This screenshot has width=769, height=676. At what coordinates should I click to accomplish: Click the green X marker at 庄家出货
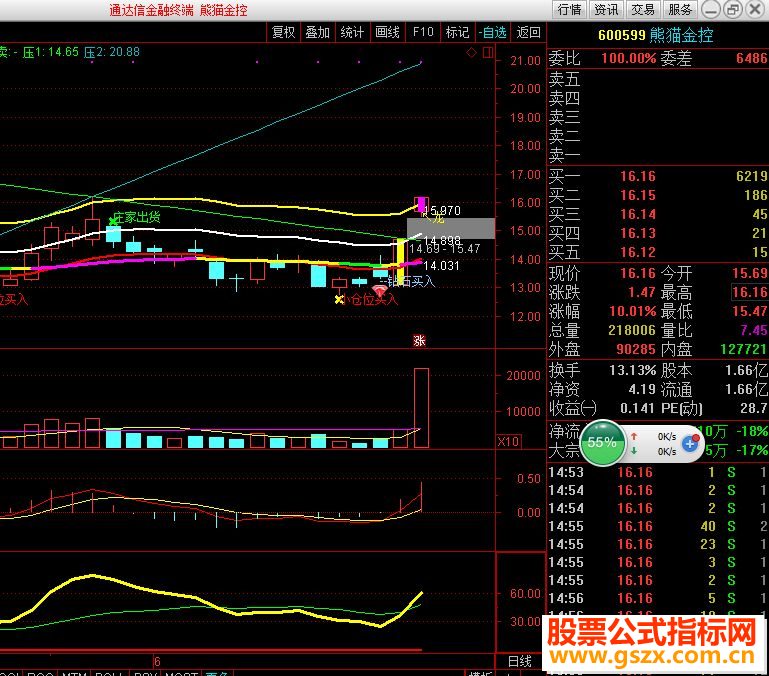(113, 221)
